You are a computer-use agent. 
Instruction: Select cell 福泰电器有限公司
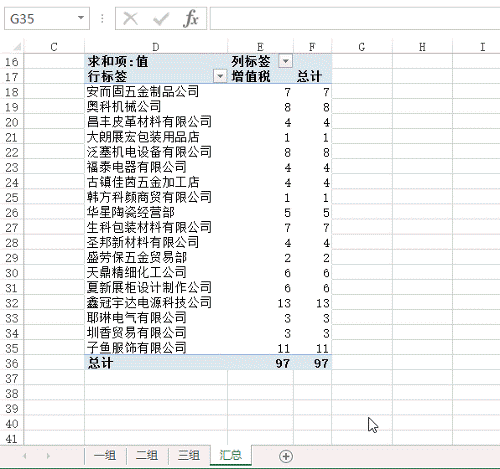pyautogui.click(x=156, y=167)
